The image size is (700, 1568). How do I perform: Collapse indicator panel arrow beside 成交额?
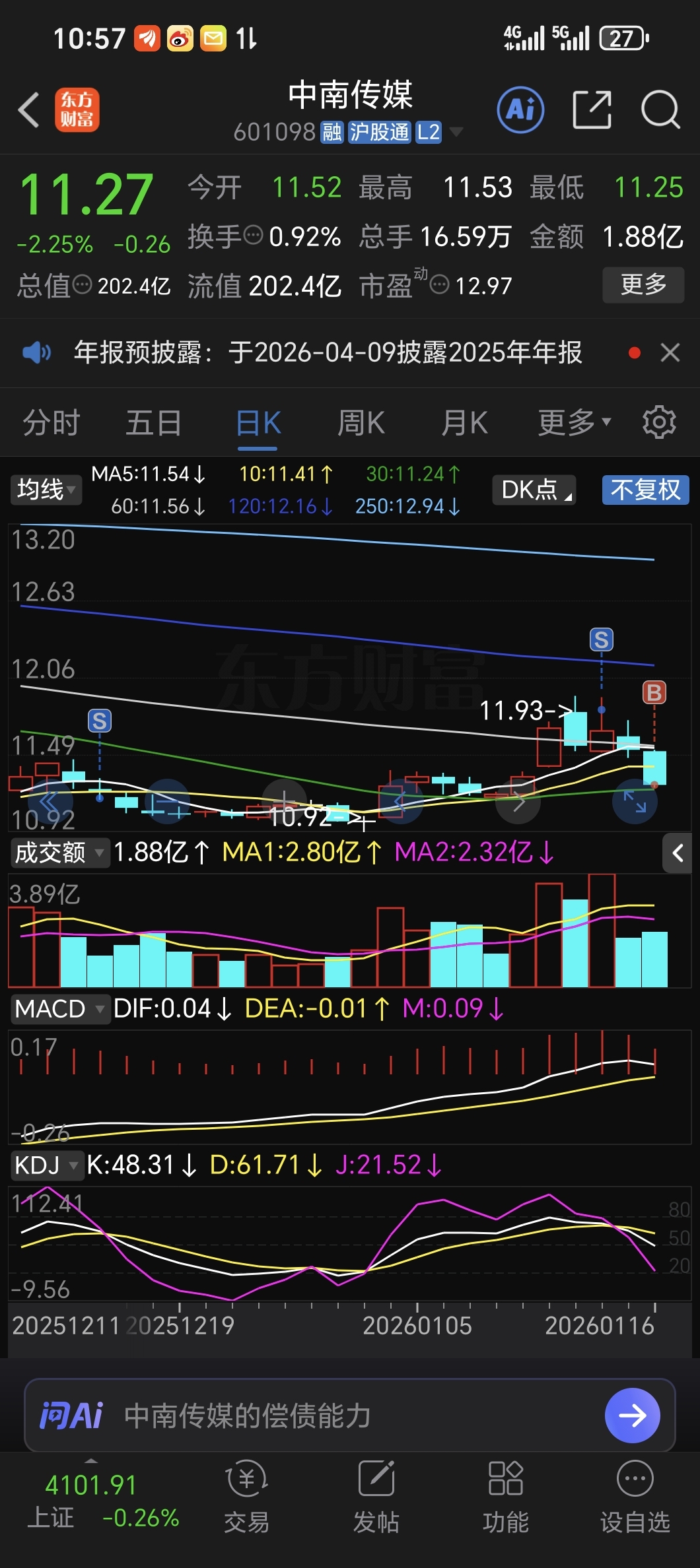pyautogui.click(x=678, y=853)
